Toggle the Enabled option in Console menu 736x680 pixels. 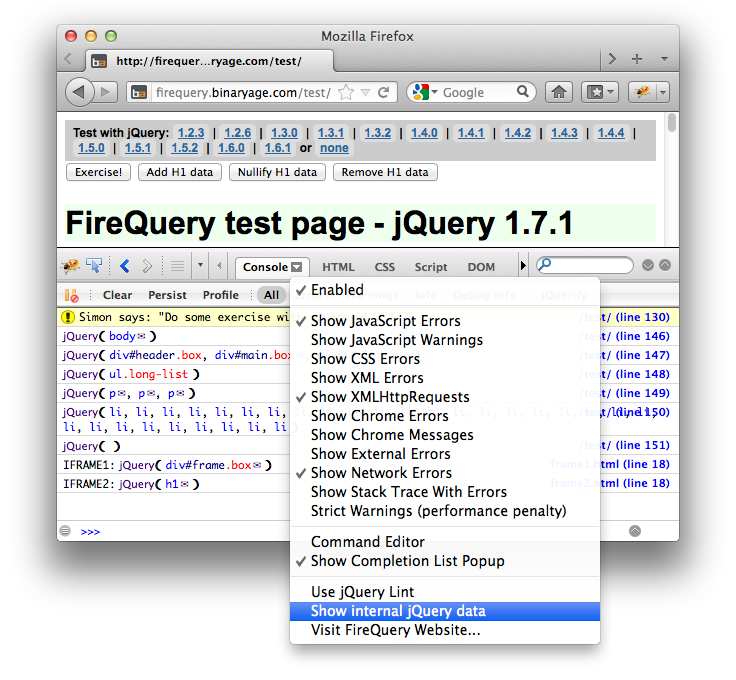point(337,290)
